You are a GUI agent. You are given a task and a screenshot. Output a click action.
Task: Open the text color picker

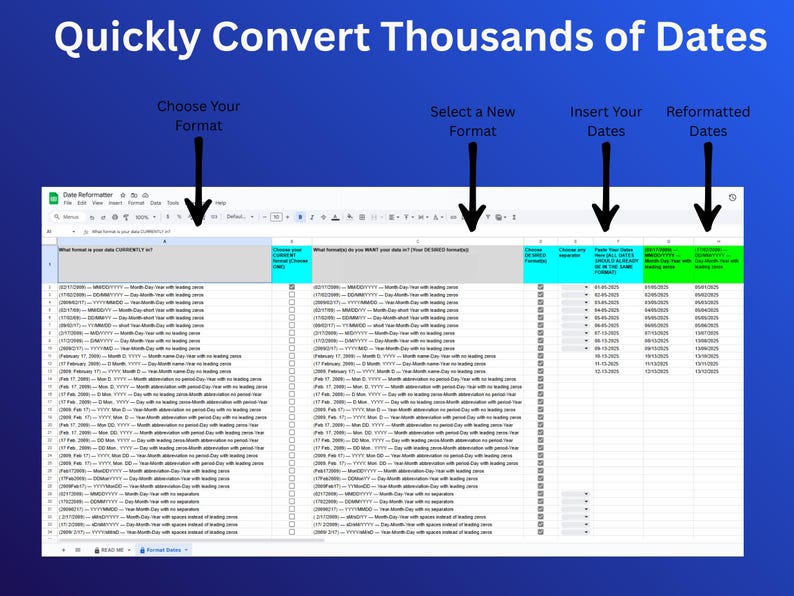click(335, 217)
